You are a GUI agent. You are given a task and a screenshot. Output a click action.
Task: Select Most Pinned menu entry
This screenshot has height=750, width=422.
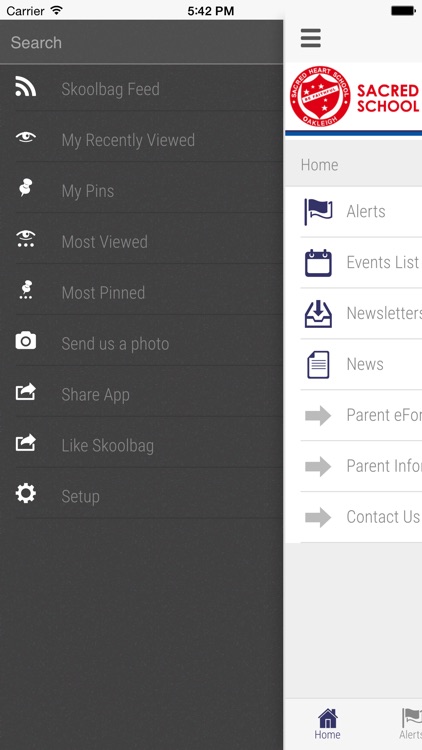[142, 293]
